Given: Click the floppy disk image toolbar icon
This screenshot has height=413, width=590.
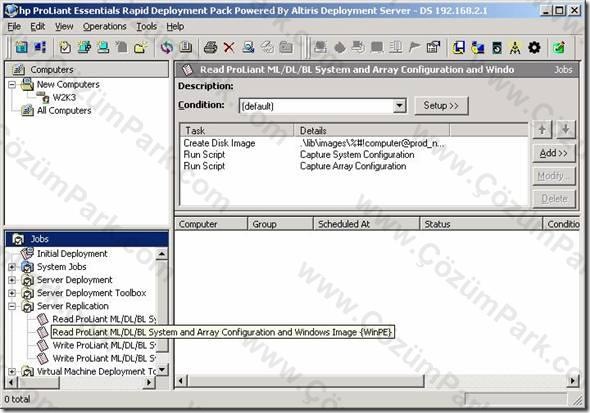Looking at the screenshot, I should point(458,48).
